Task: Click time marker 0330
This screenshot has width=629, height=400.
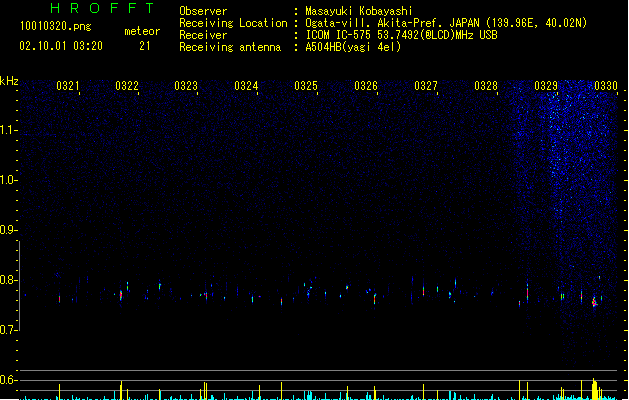Action: click(x=606, y=86)
